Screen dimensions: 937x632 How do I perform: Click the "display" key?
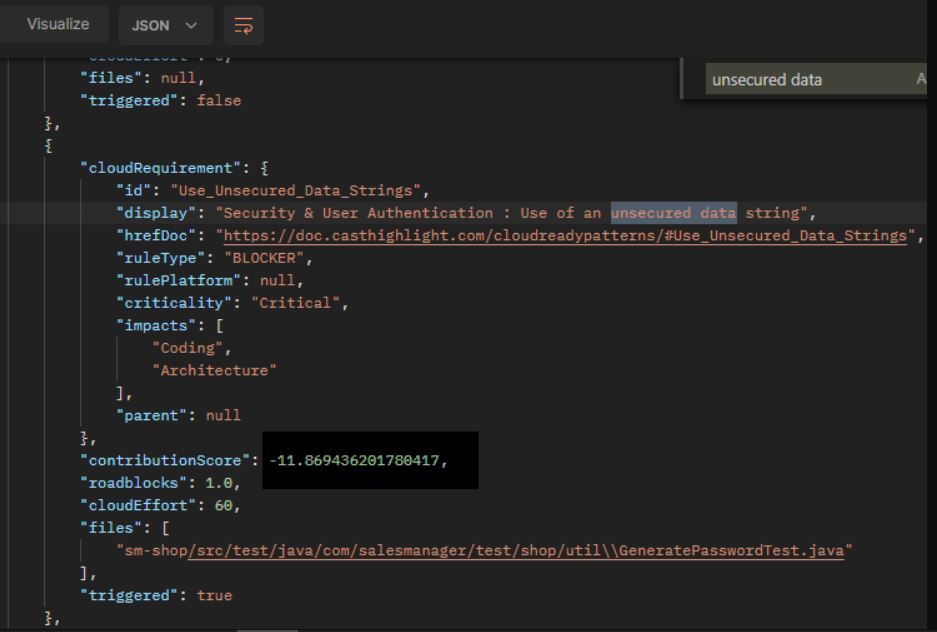coord(156,213)
